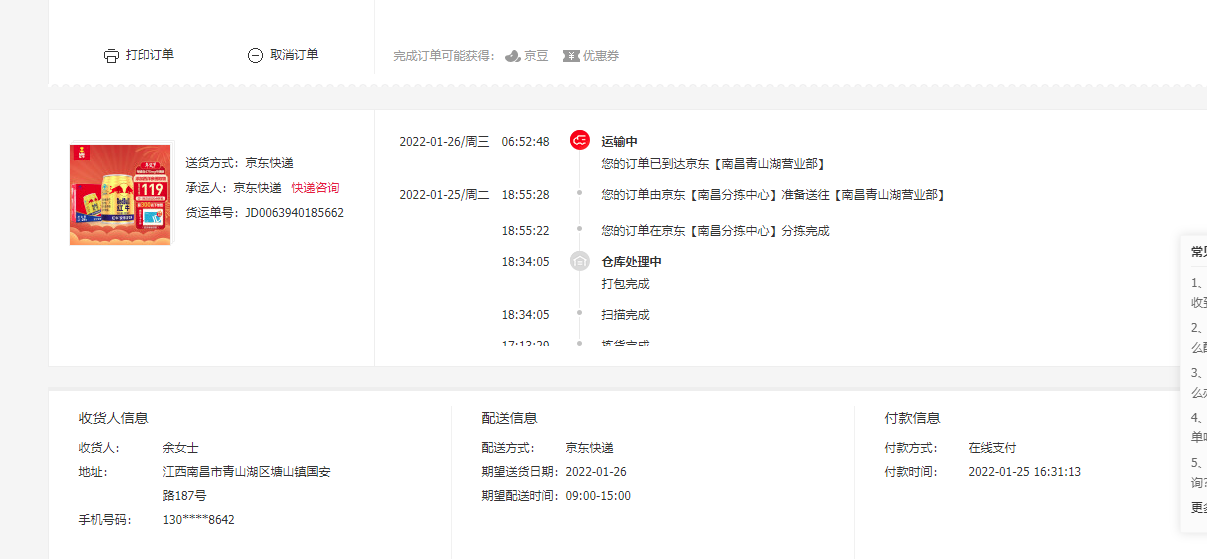
Task: Click the 06:52:48 timestamp
Action: [525, 142]
